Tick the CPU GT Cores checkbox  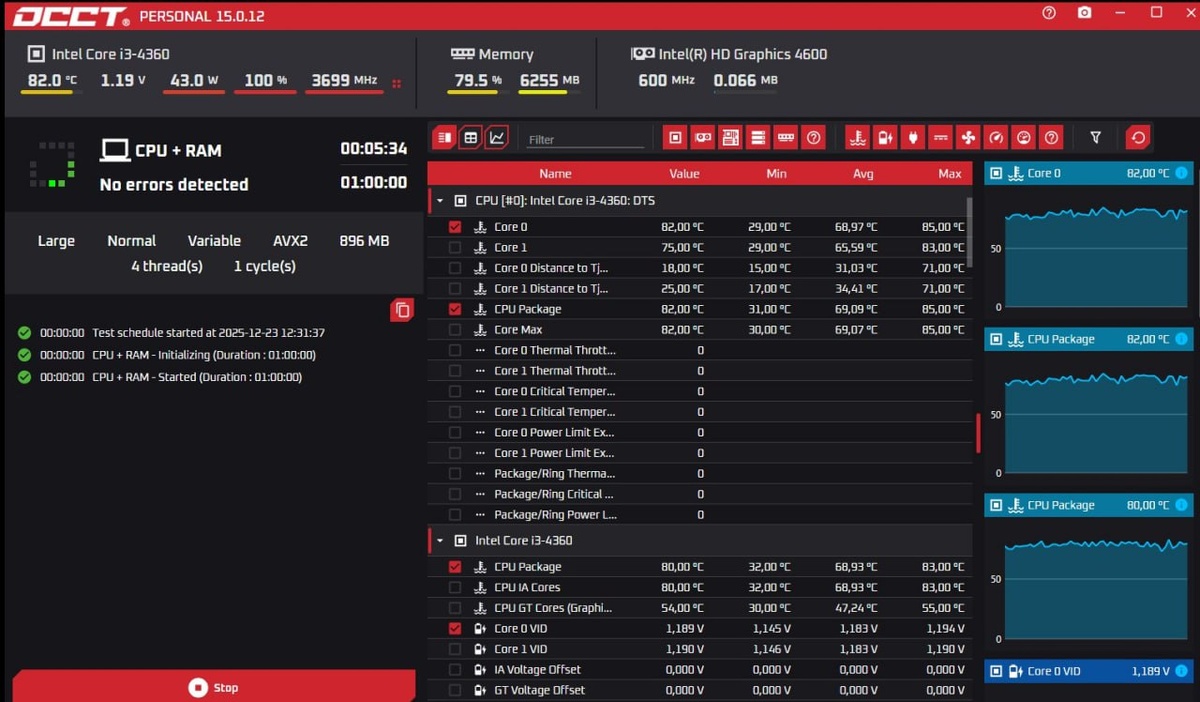(x=455, y=608)
